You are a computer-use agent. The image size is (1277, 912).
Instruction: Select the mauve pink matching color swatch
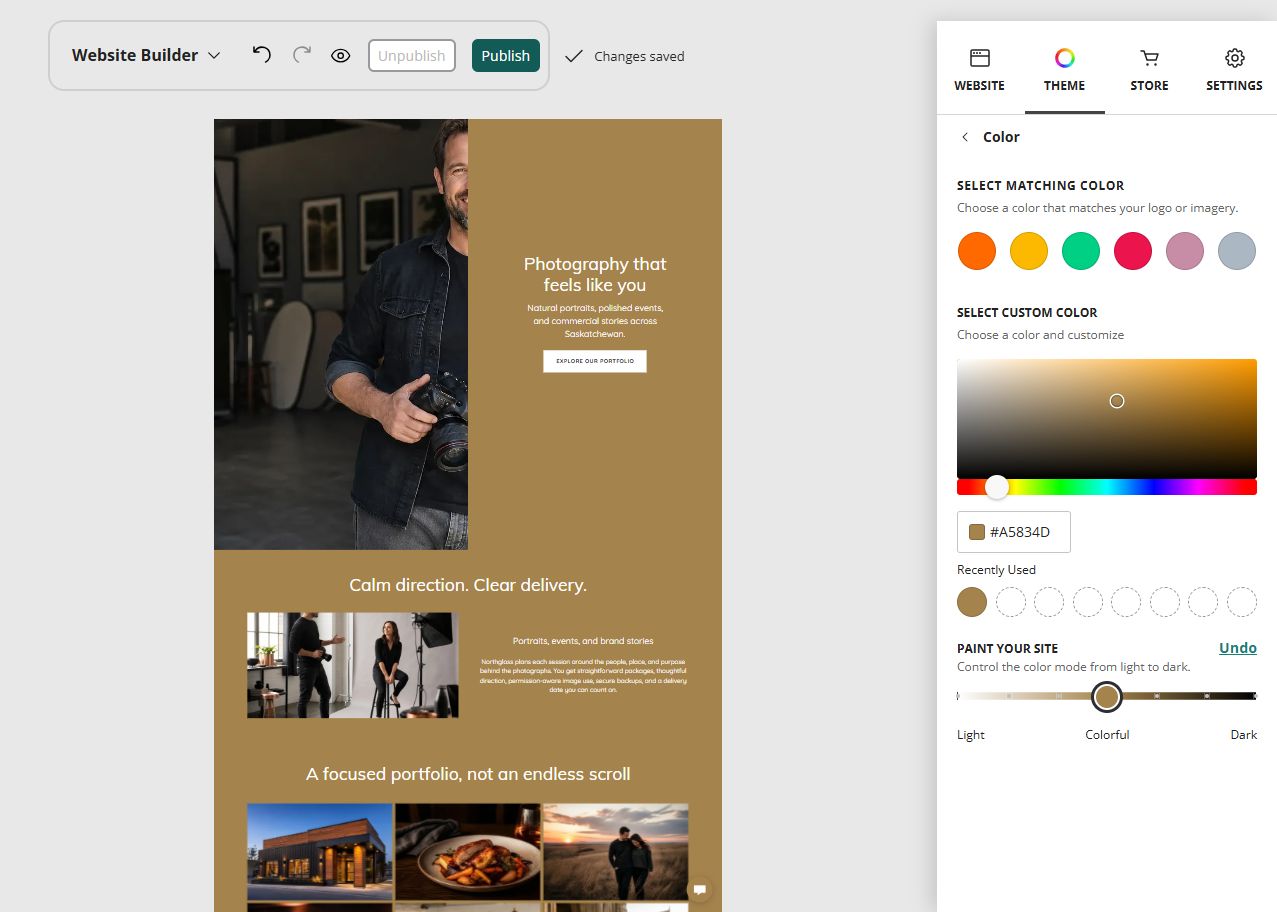point(1185,251)
